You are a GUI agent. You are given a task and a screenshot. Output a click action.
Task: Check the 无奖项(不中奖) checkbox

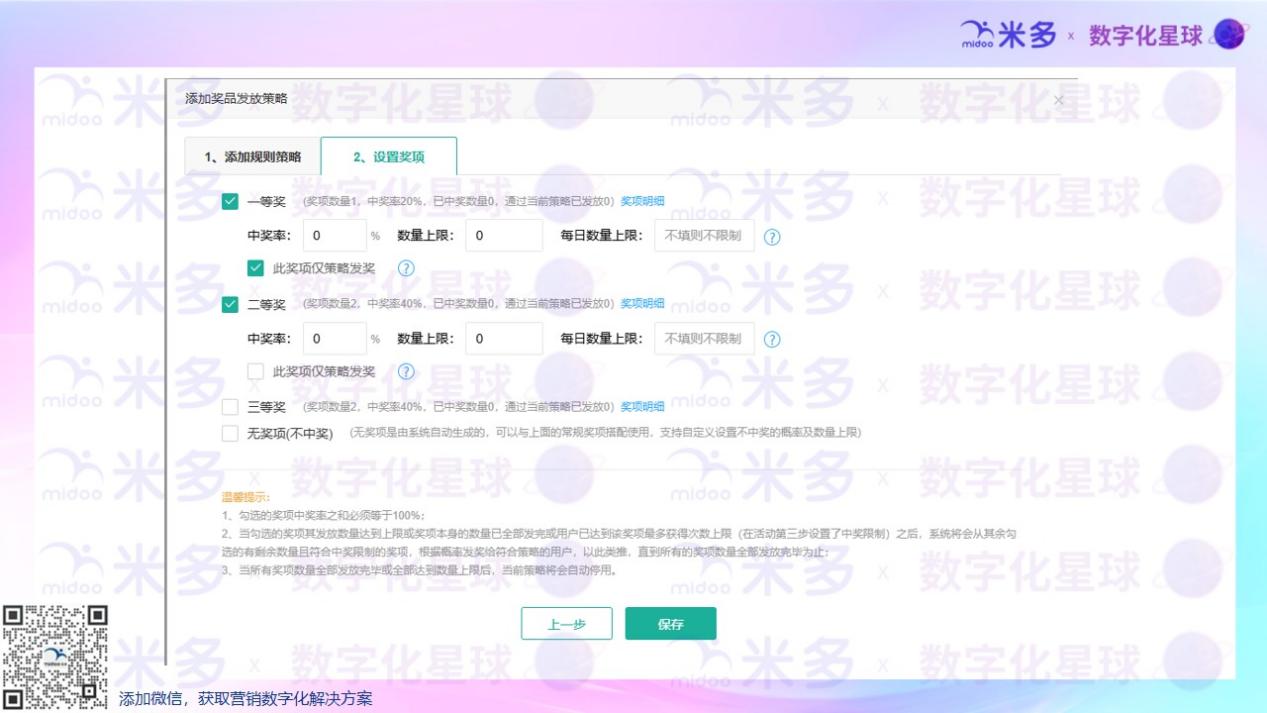[x=230, y=433]
